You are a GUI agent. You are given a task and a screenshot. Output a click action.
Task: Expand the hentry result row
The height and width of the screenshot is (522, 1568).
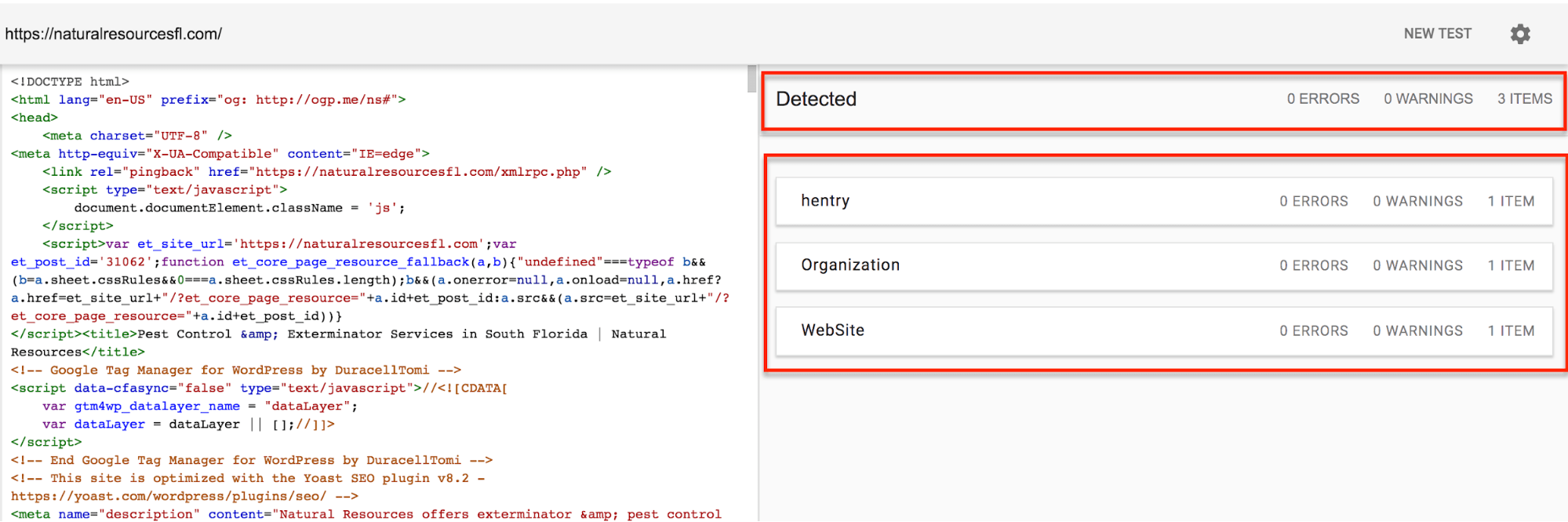1164,201
